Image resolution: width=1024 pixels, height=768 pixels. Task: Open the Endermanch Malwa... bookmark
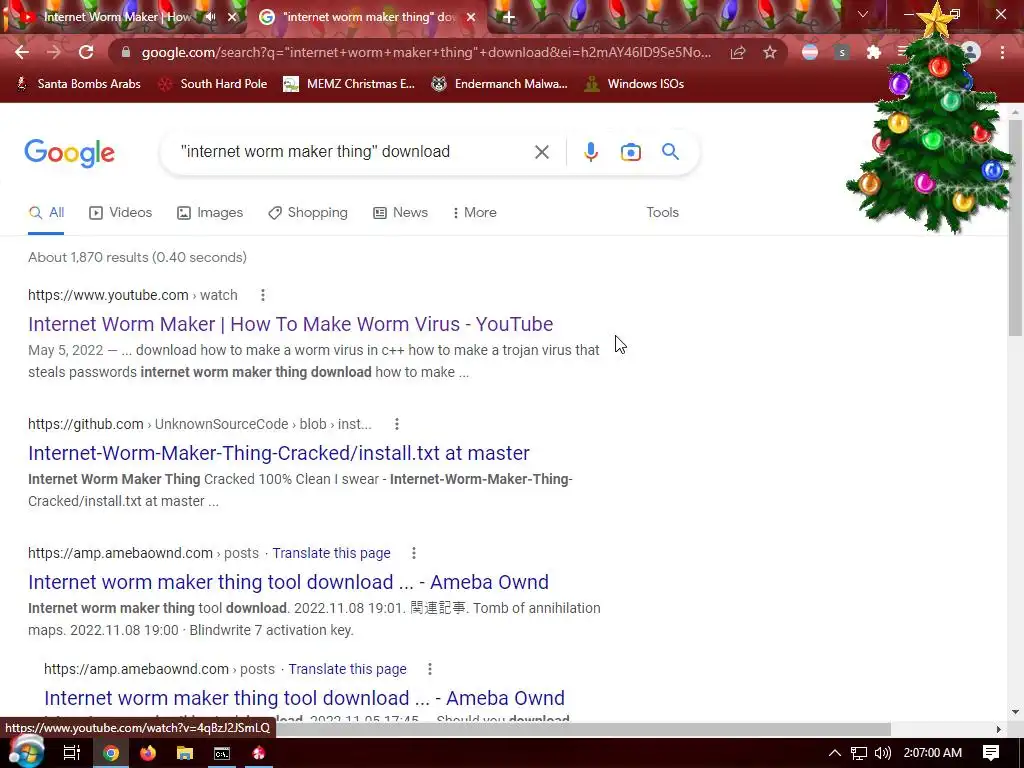[500, 84]
